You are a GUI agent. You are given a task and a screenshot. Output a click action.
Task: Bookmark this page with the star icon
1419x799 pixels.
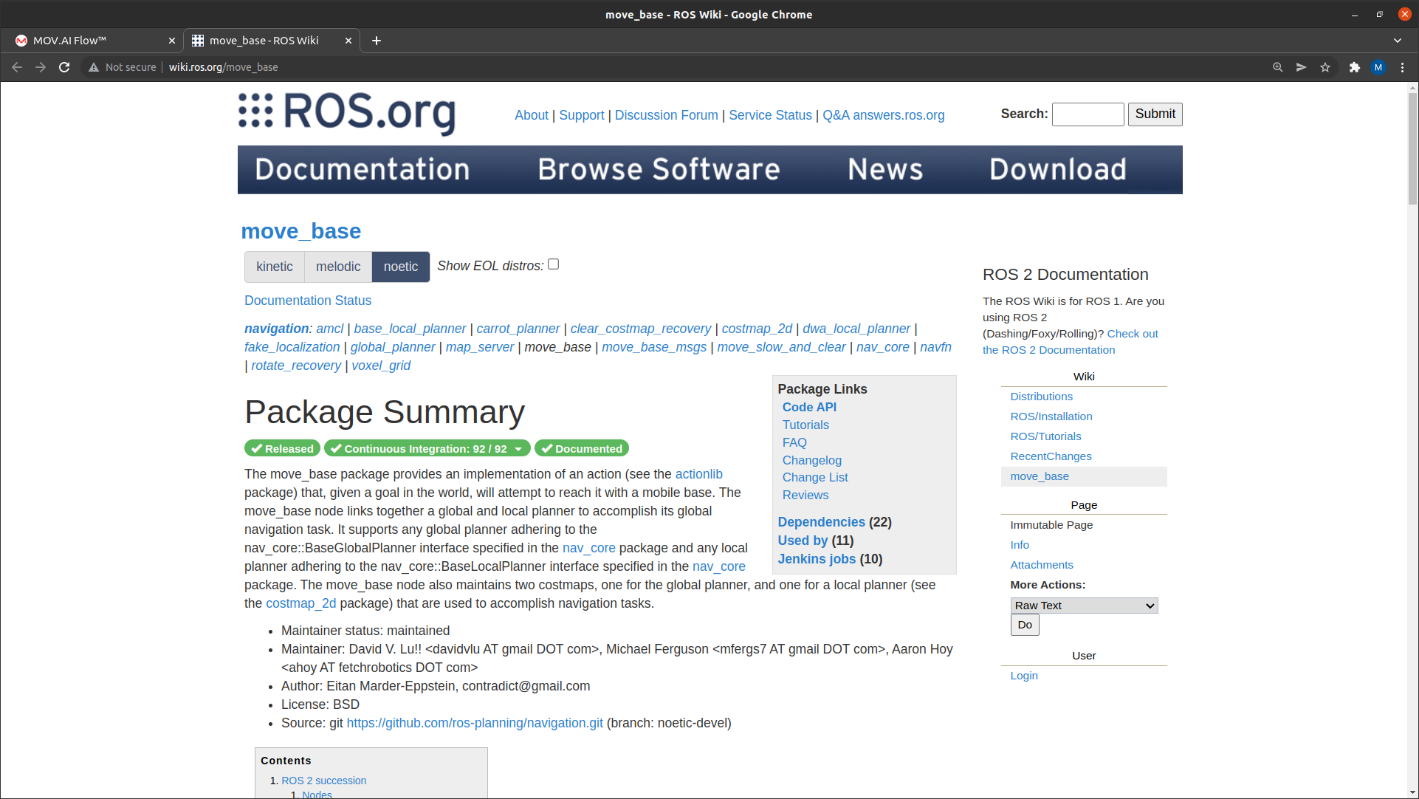click(1325, 67)
